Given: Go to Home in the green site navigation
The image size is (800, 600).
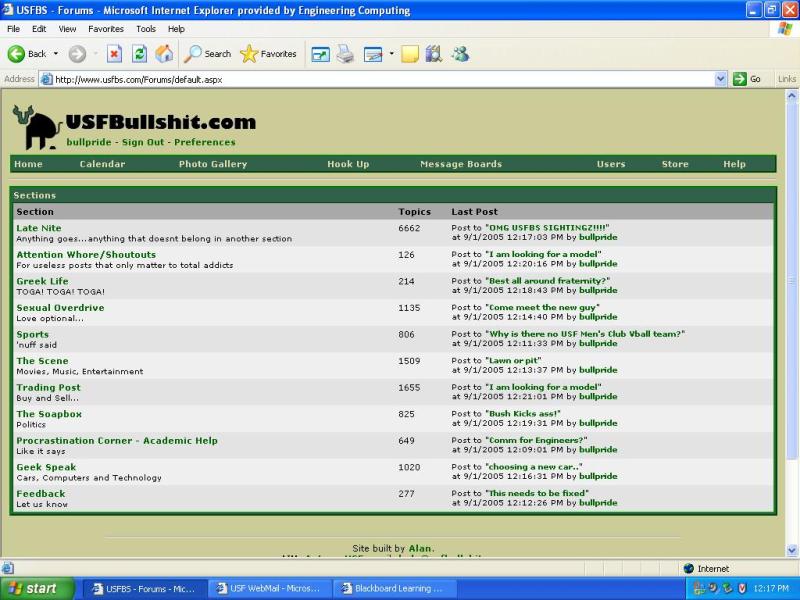Looking at the screenshot, I should pos(28,164).
